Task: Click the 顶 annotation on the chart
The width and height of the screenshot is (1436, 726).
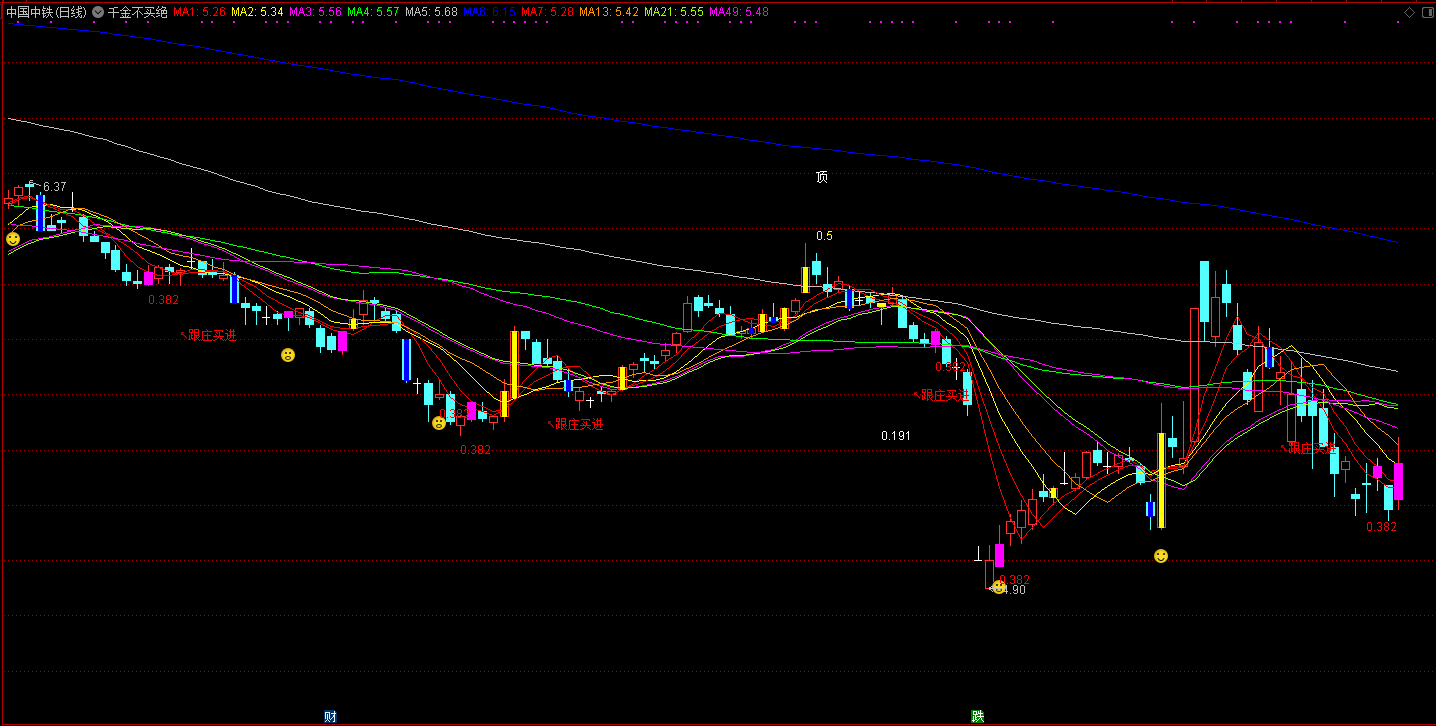Action: point(822,177)
